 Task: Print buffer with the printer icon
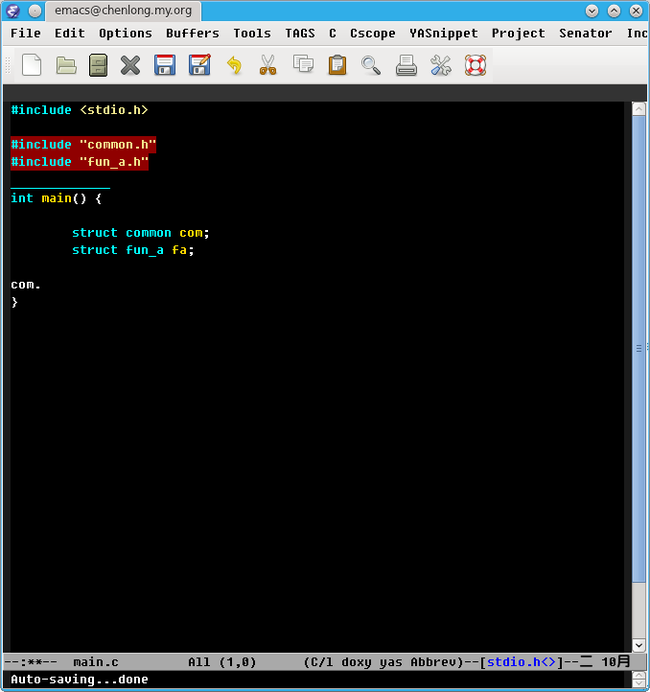tap(406, 65)
